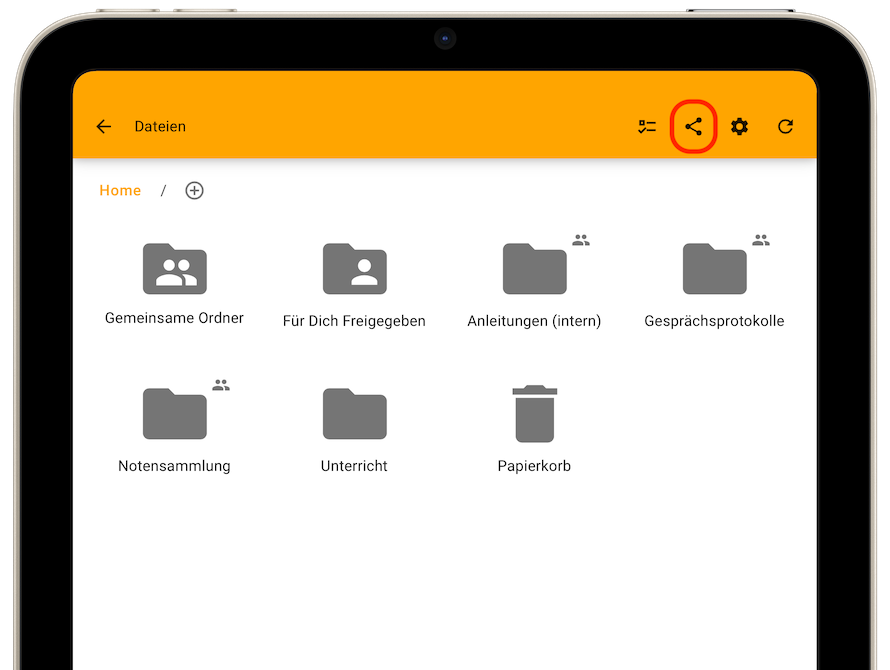This screenshot has width=890, height=670.
Task: Select the Unterricht text label
Action: tap(354, 466)
